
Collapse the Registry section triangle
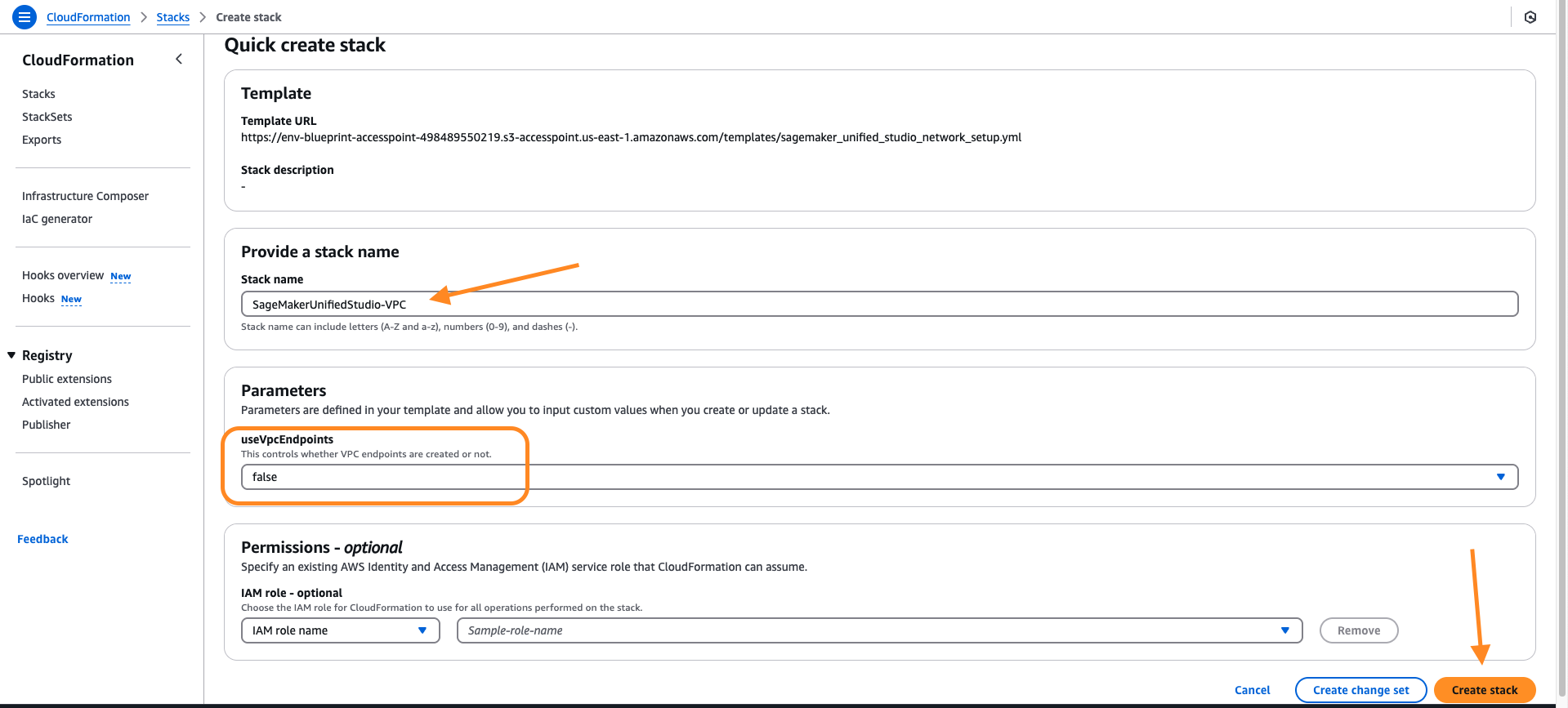pyautogui.click(x=11, y=355)
